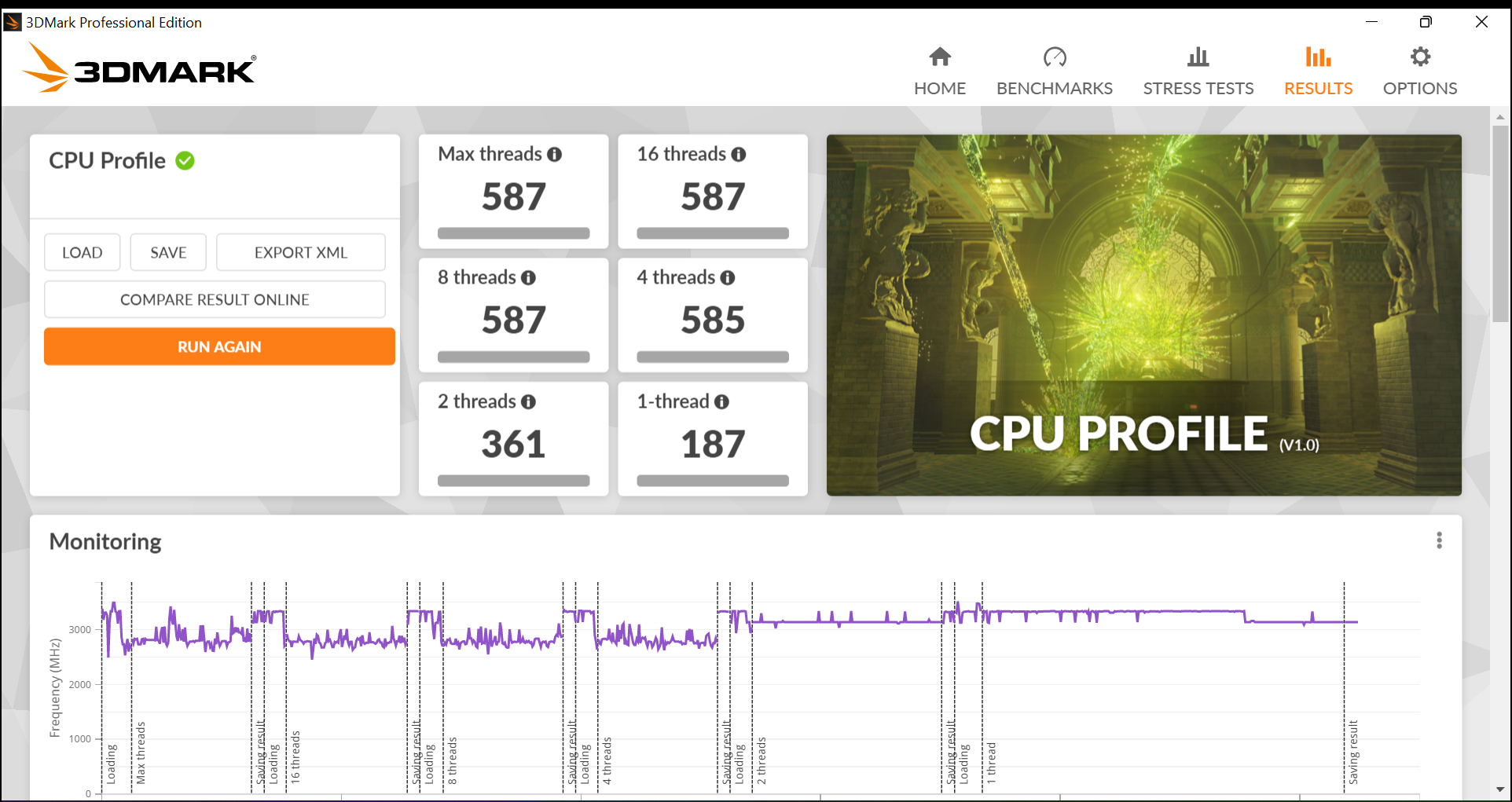The height and width of the screenshot is (802, 1512).
Task: Click info icon next to 2 threads
Action: tap(529, 402)
